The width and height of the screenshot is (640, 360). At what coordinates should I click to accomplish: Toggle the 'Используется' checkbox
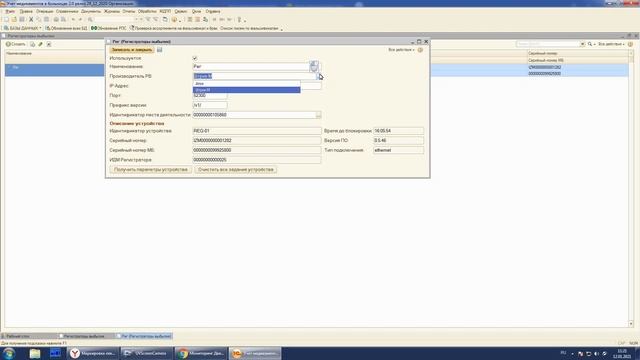[x=195, y=58]
